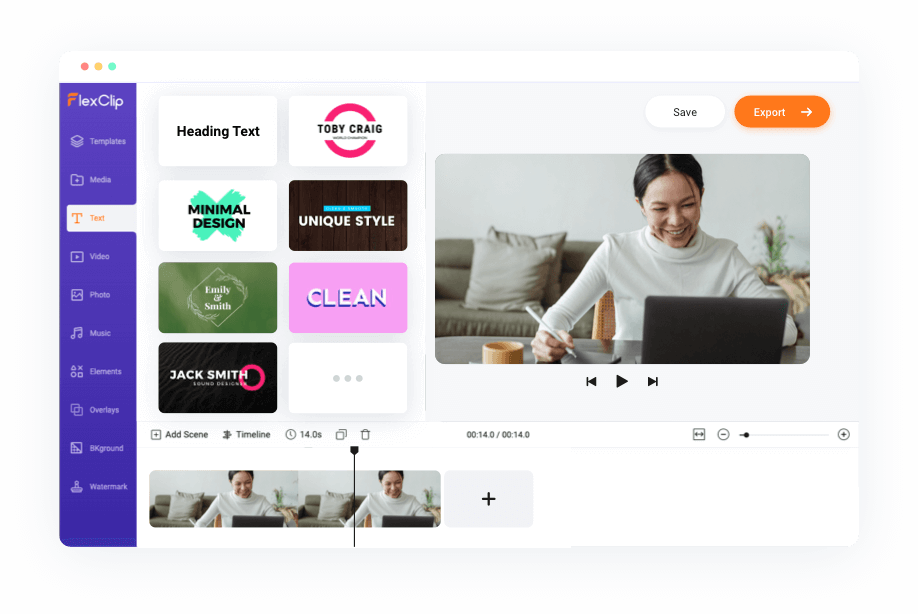
Task: Open the 14.0s duration setting
Action: [303, 434]
